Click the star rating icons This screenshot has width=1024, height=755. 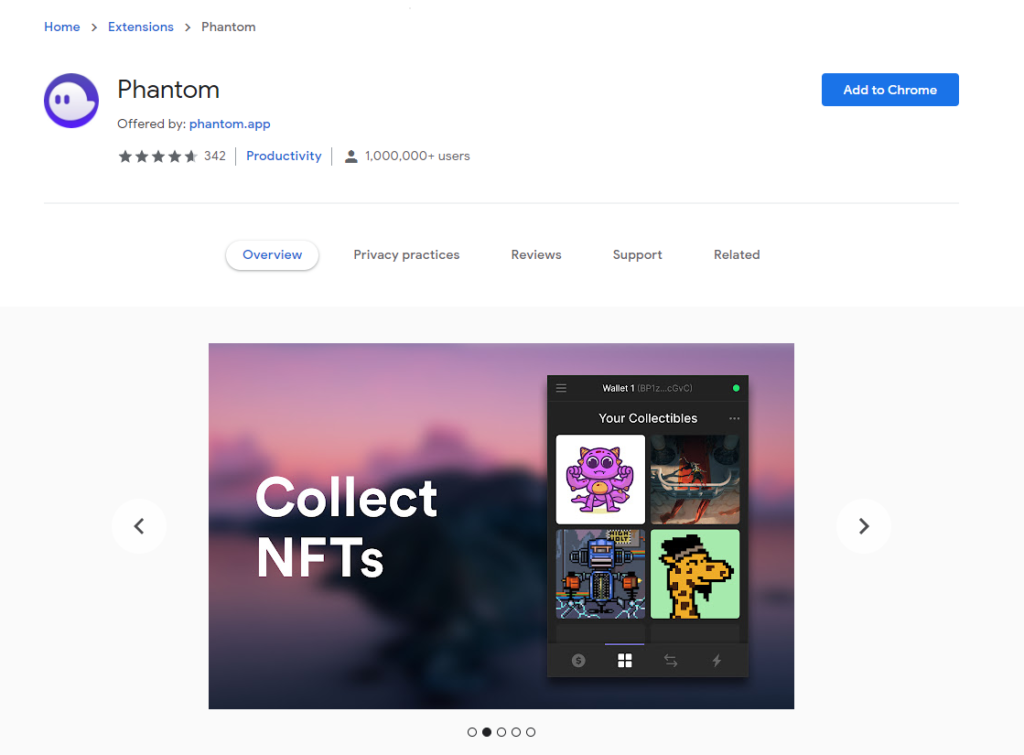(x=157, y=156)
